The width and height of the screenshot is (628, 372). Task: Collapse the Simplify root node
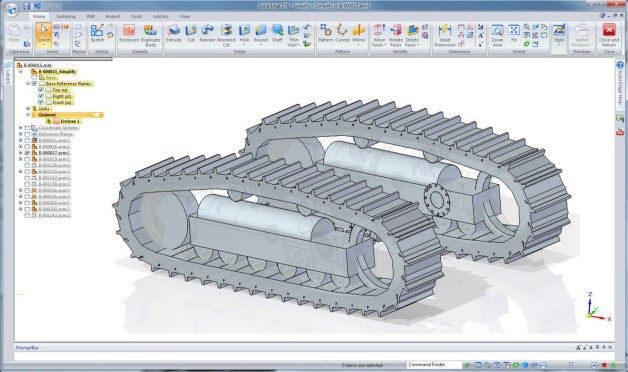click(20, 71)
